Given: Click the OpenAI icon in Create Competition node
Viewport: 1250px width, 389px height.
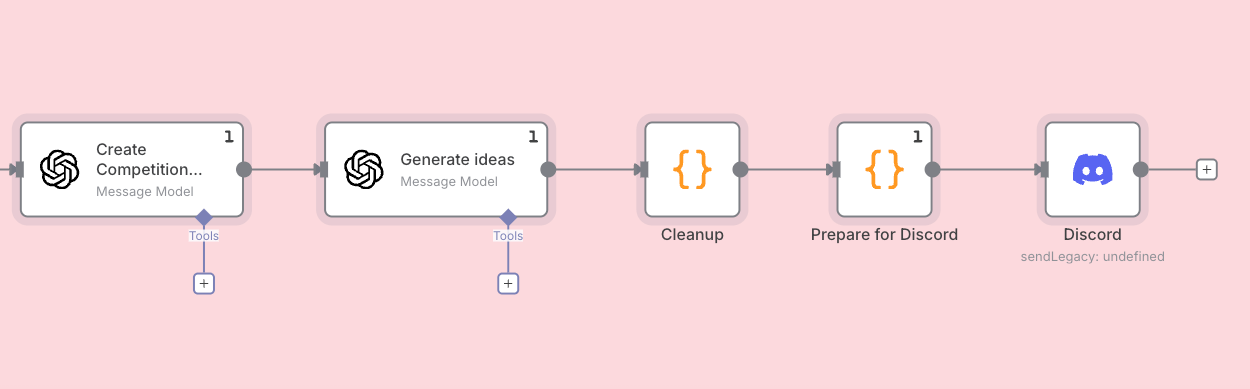Looking at the screenshot, I should (x=59, y=169).
